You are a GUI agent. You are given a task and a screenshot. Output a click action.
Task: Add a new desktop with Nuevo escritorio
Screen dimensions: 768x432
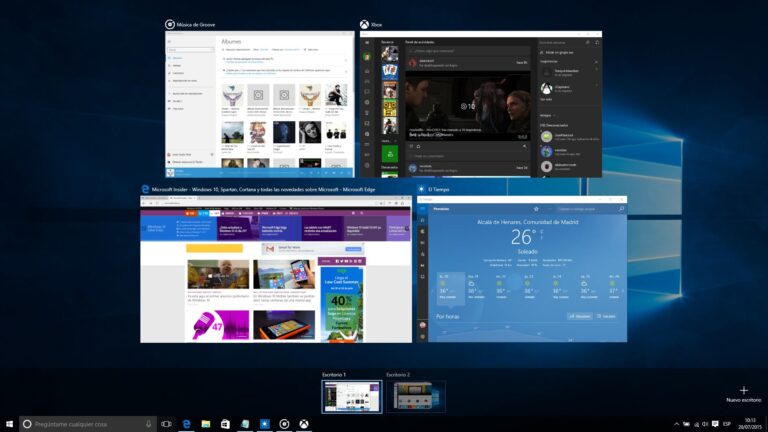(x=744, y=394)
